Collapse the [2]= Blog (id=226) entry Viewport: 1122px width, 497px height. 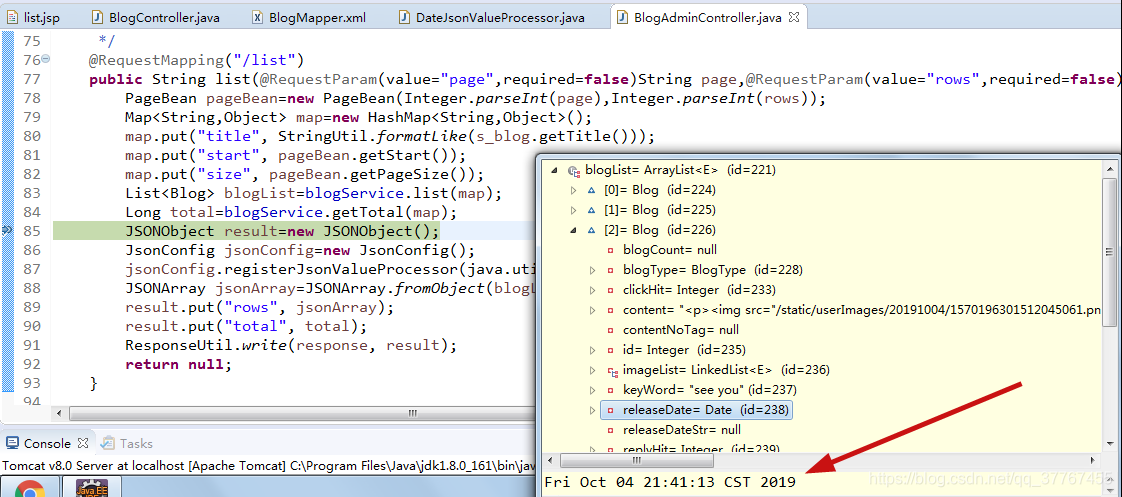pyautogui.click(x=573, y=230)
